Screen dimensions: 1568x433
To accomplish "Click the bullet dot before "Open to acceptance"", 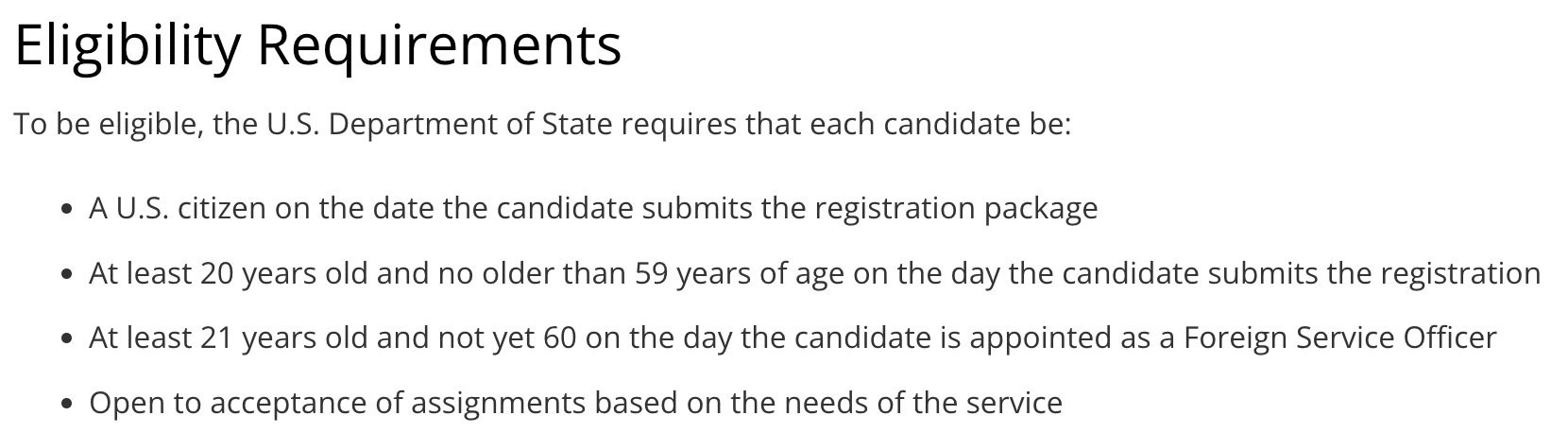I will (x=66, y=405).
